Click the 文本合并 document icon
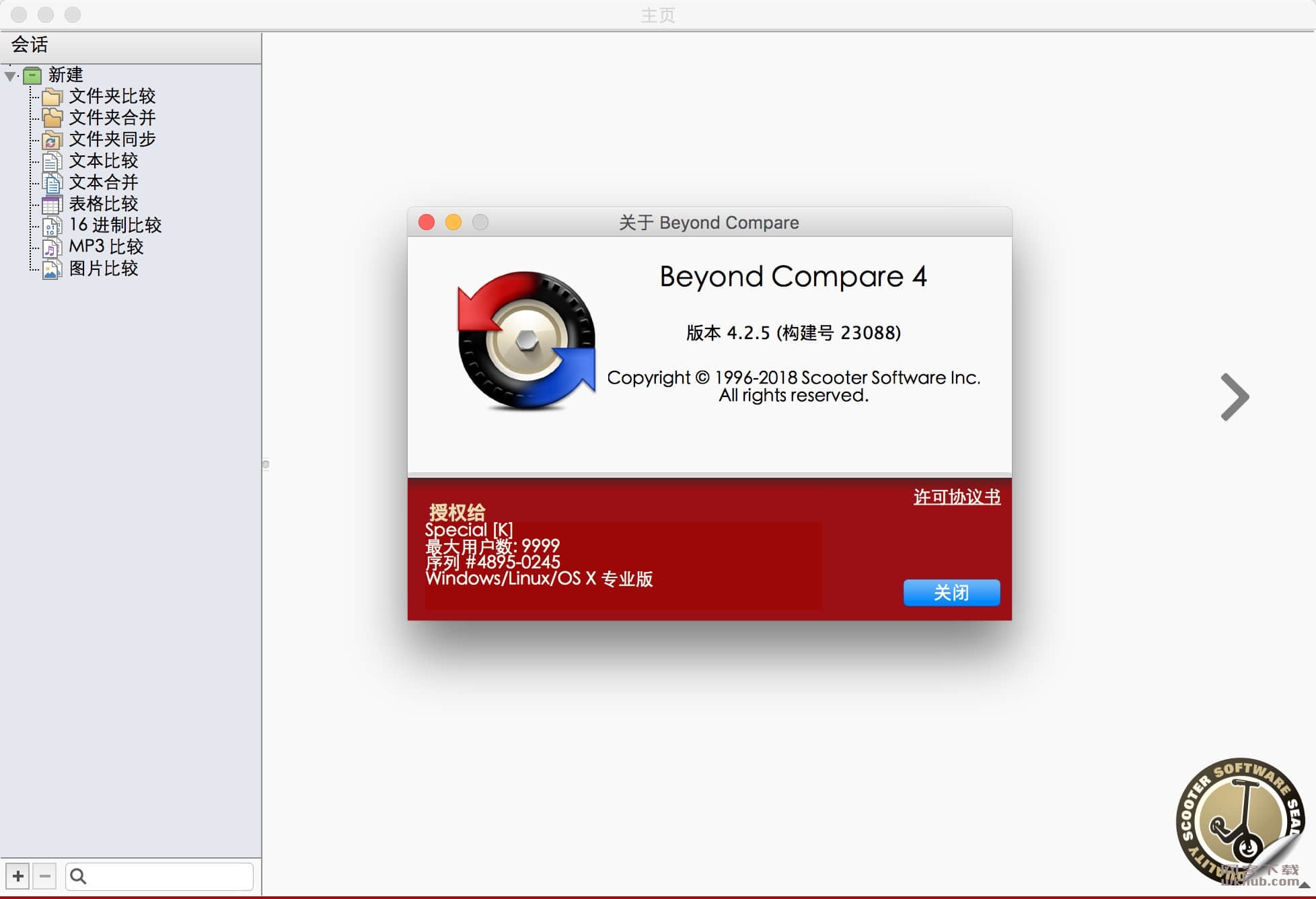 click(52, 183)
